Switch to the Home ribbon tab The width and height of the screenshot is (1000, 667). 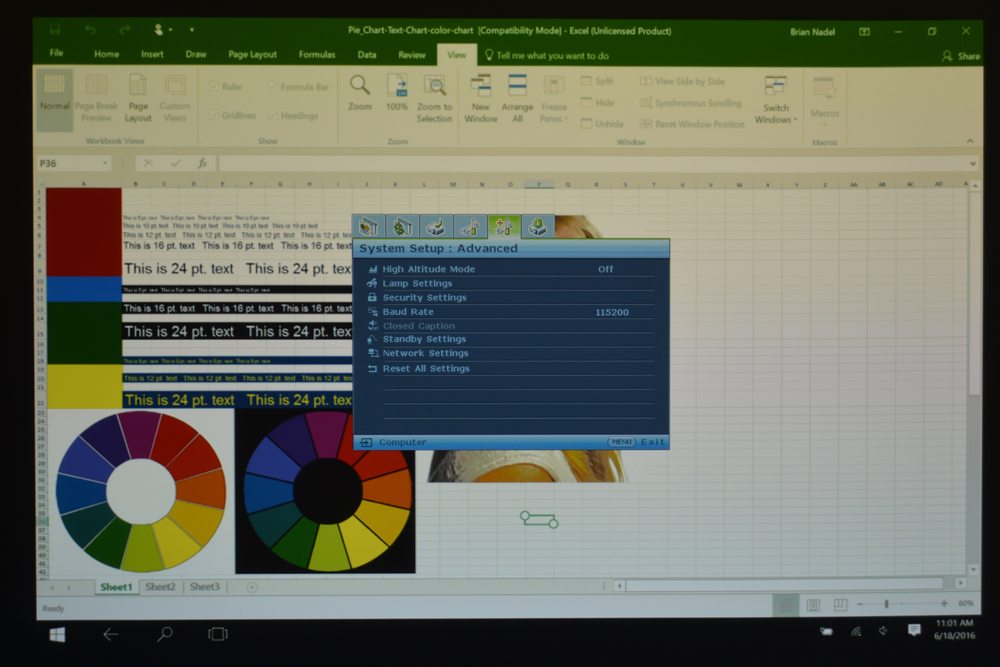pos(107,54)
